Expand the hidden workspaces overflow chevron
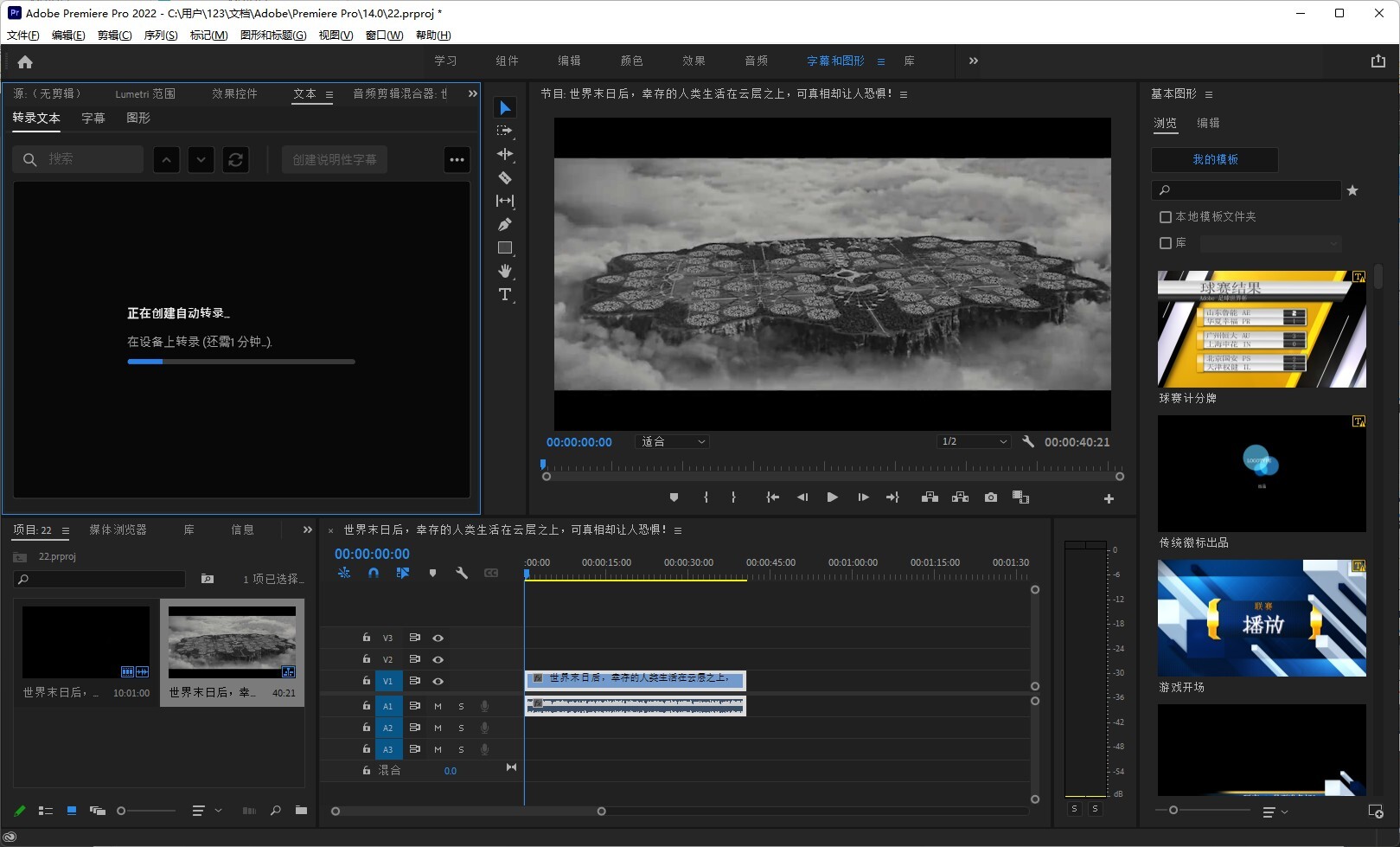 click(974, 61)
